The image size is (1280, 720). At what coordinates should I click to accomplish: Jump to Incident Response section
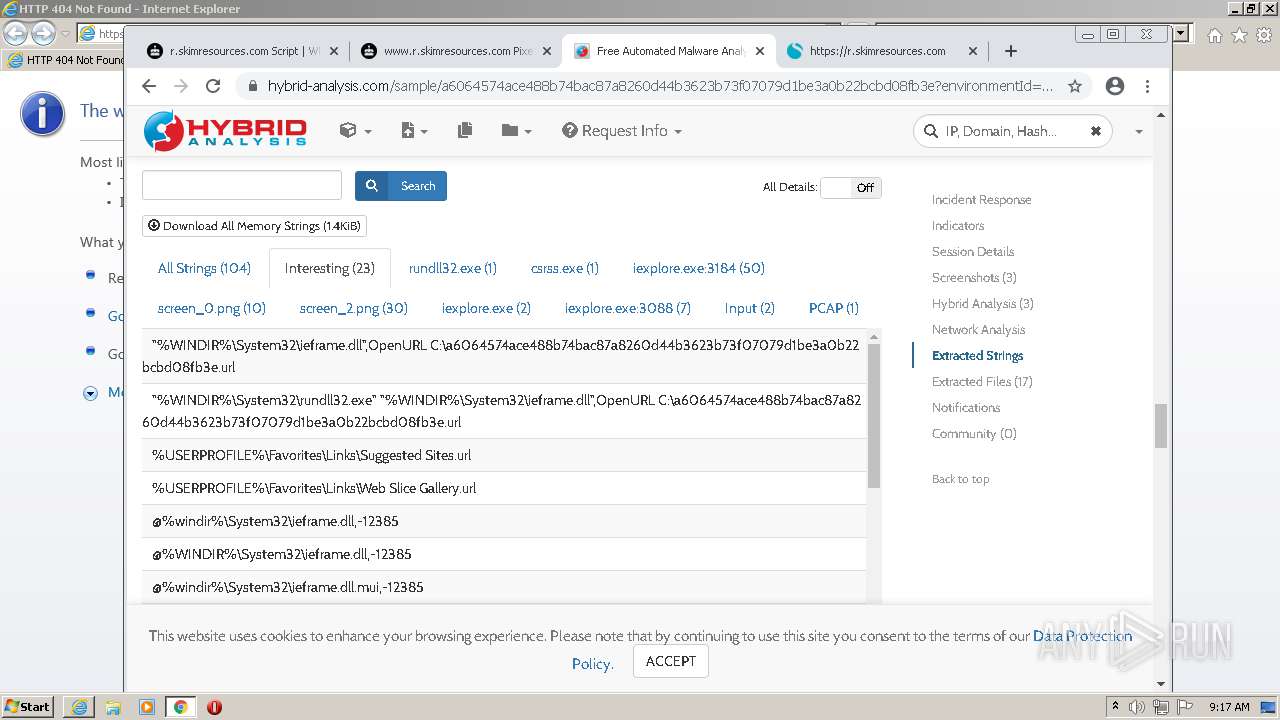(x=981, y=200)
